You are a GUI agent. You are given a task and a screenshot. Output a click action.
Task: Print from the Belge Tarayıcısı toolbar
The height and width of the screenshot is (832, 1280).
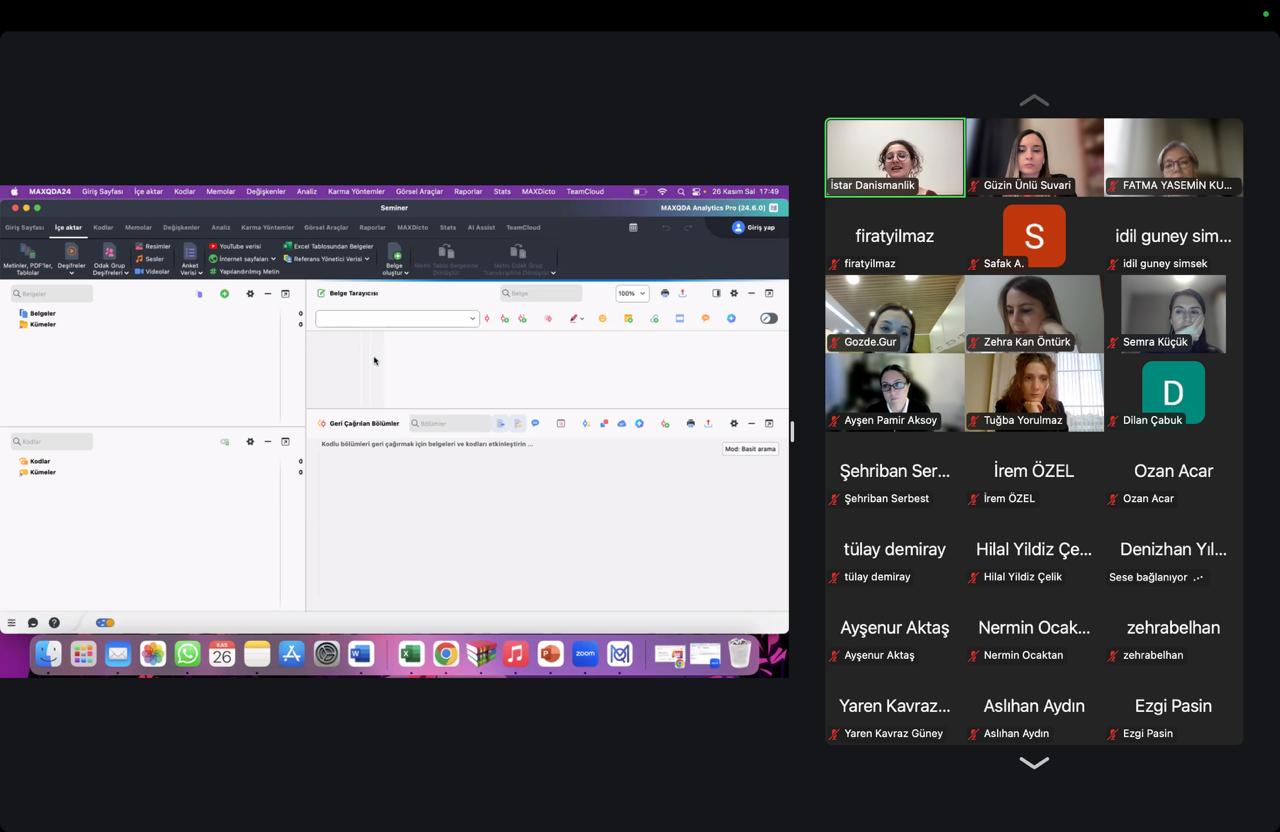click(x=665, y=293)
